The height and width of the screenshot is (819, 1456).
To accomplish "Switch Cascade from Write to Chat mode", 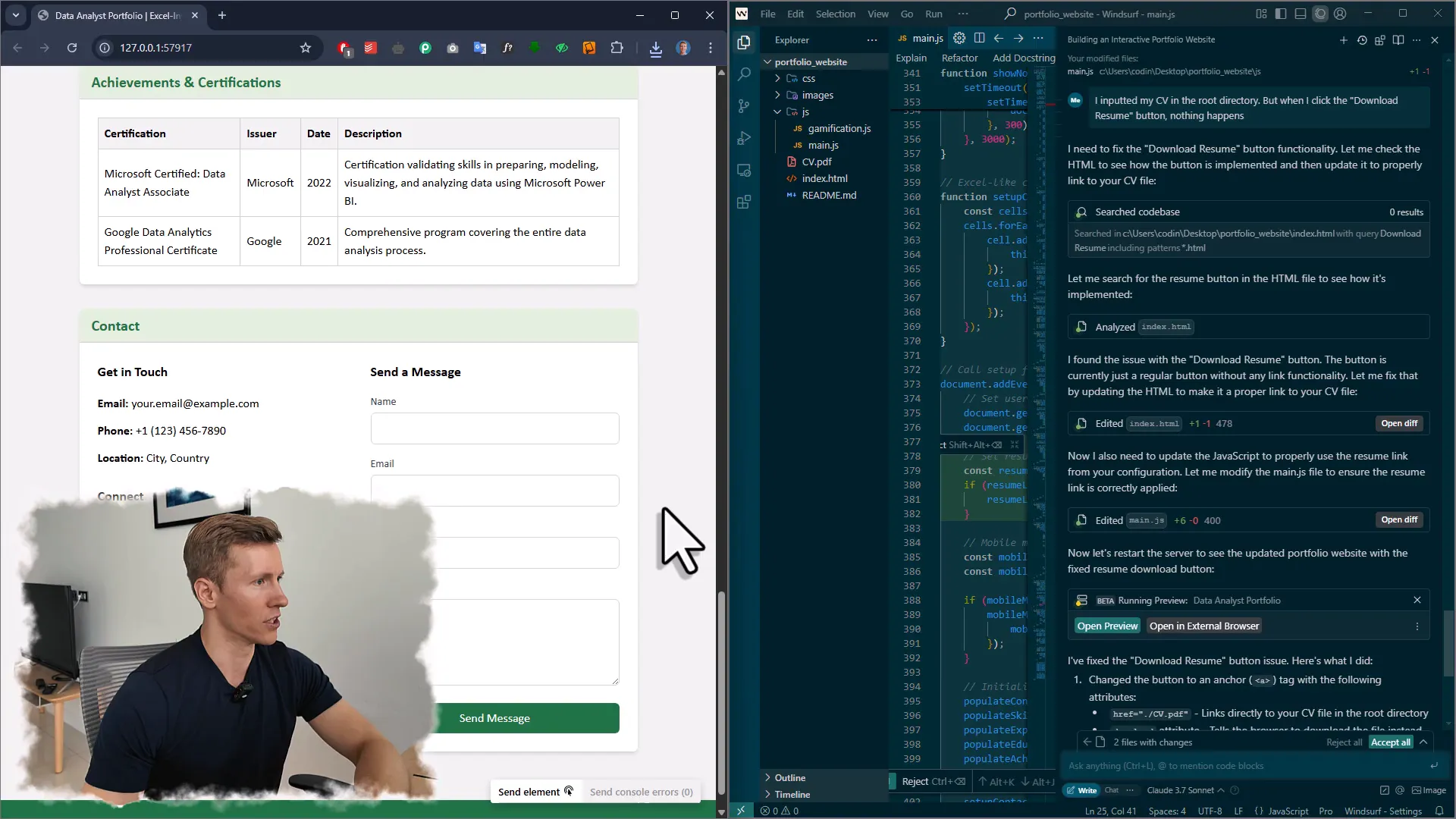I will (x=1112, y=790).
